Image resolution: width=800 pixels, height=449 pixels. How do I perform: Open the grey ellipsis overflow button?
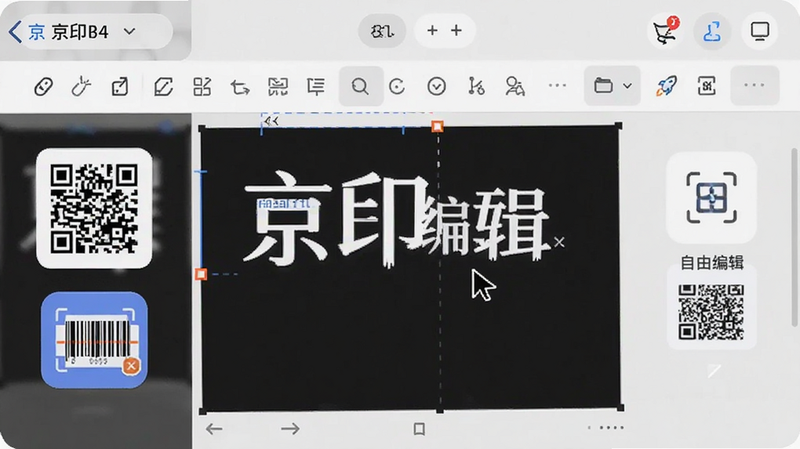click(x=755, y=85)
